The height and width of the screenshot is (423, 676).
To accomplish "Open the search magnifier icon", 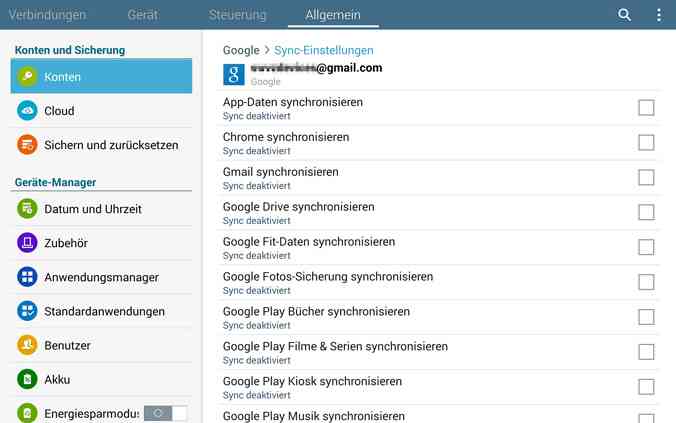I will [x=624, y=15].
